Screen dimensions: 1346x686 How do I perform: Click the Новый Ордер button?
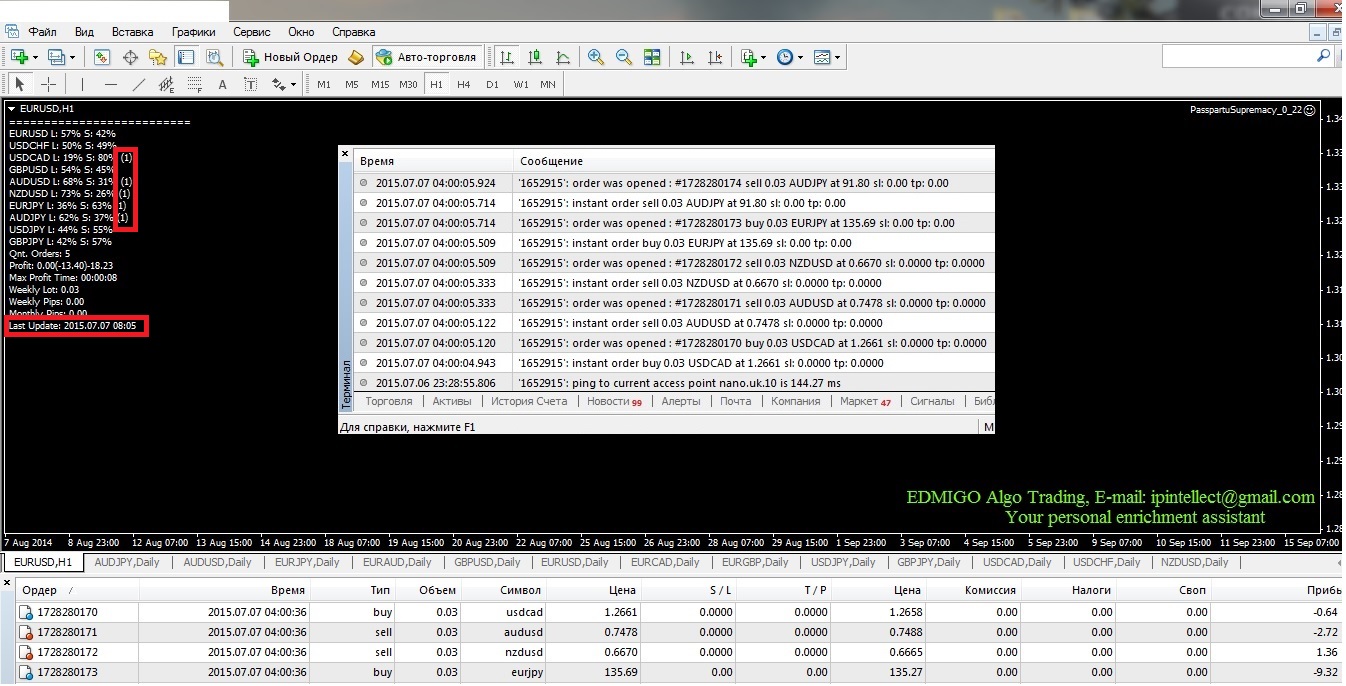pos(291,57)
